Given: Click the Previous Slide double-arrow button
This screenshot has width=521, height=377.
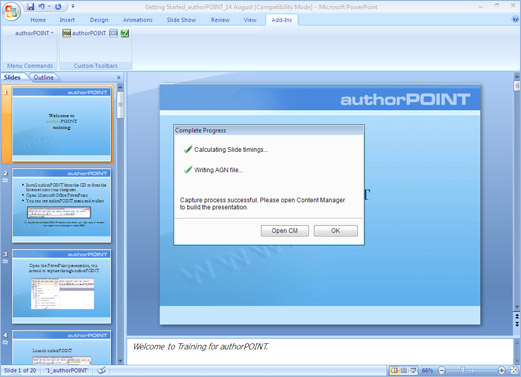Looking at the screenshot, I should 517,316.
